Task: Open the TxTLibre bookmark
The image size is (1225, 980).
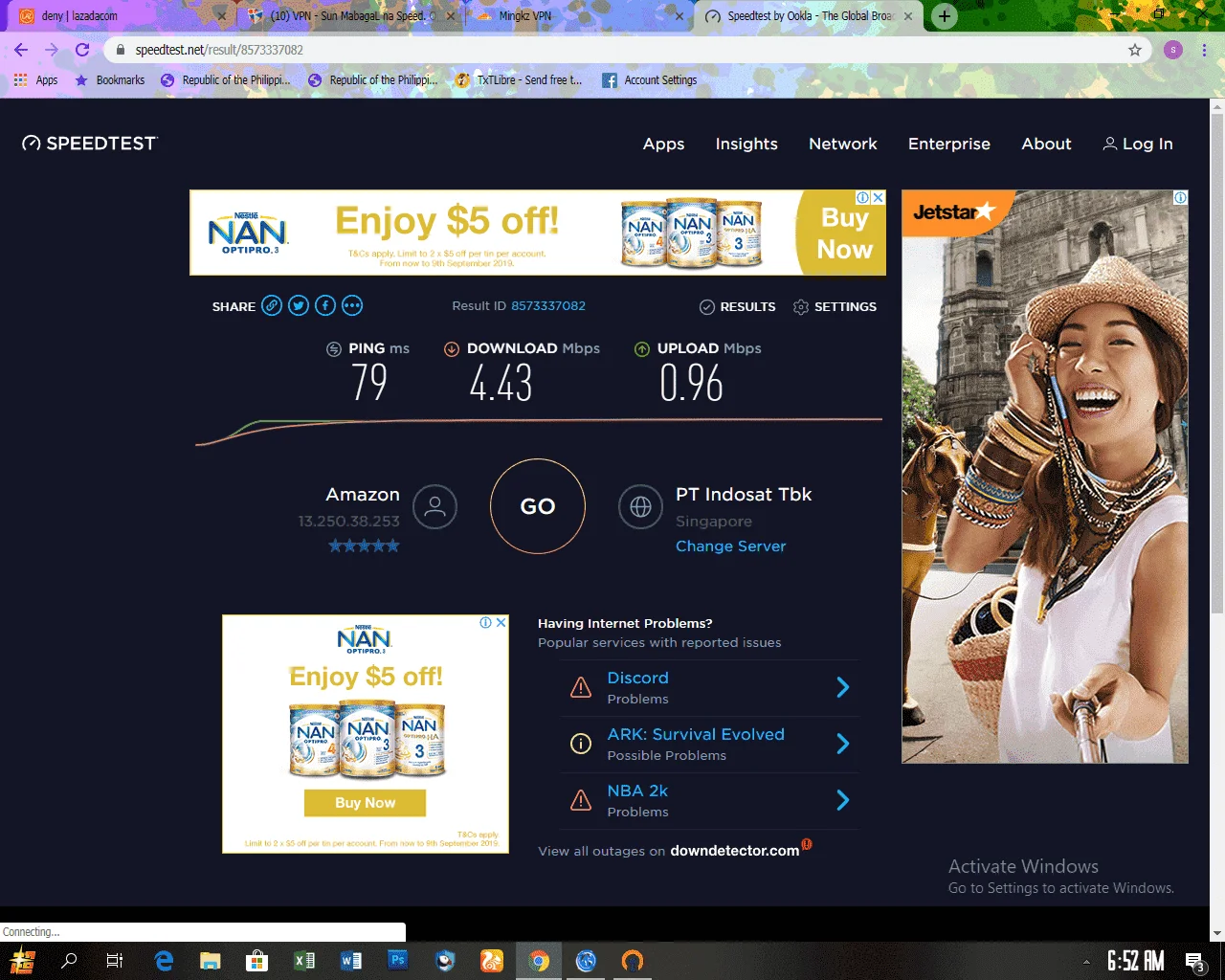Action: coord(519,80)
